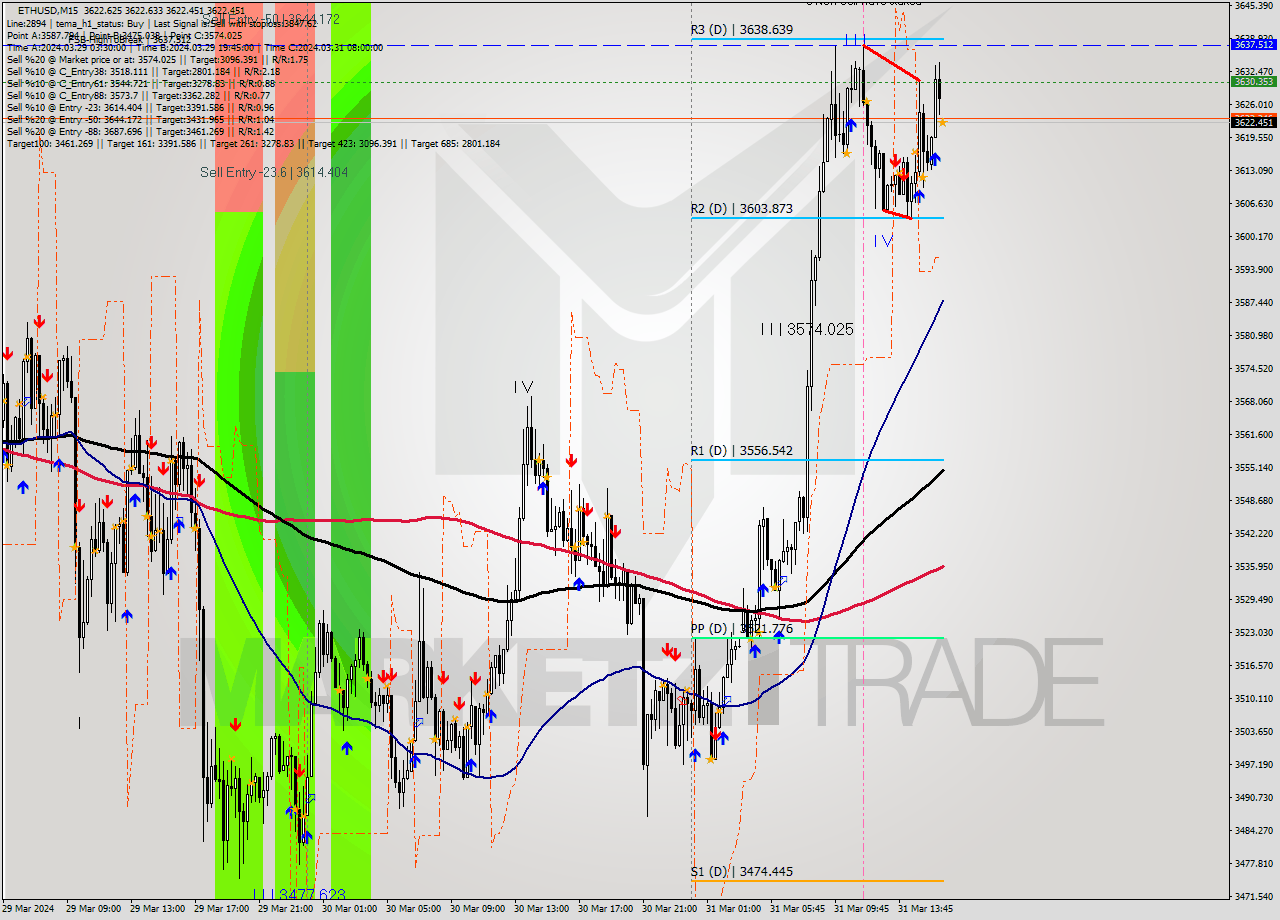The height and width of the screenshot is (920, 1280).
Task: Click the current price tag 3622.451
Action: (x=1253, y=122)
